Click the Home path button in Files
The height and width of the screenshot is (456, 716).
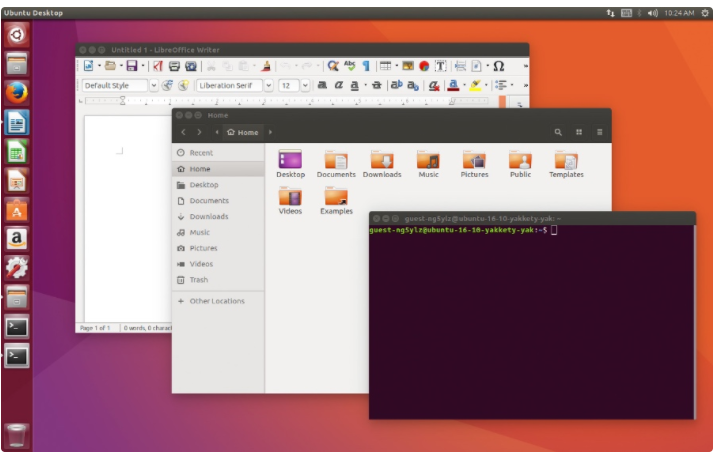(x=242, y=132)
